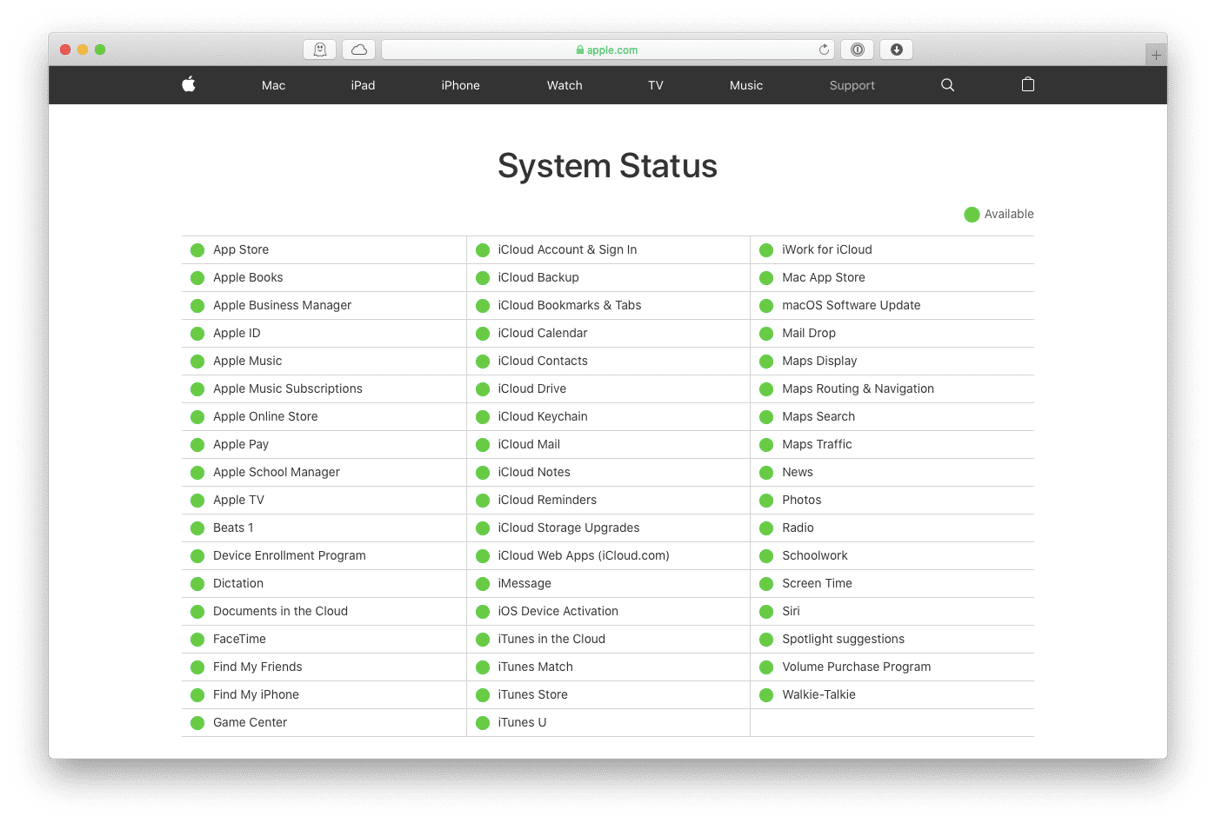Click Apple Online Store label

[x=265, y=417]
